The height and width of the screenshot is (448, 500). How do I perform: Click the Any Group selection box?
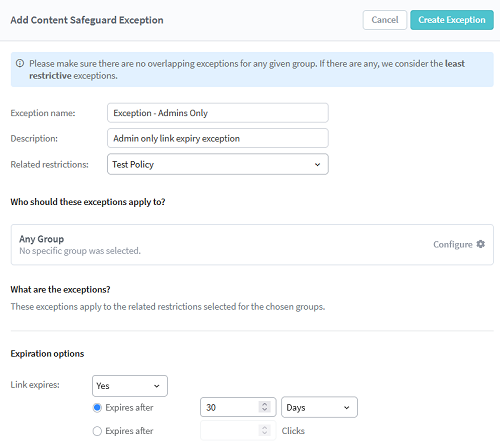point(252,245)
